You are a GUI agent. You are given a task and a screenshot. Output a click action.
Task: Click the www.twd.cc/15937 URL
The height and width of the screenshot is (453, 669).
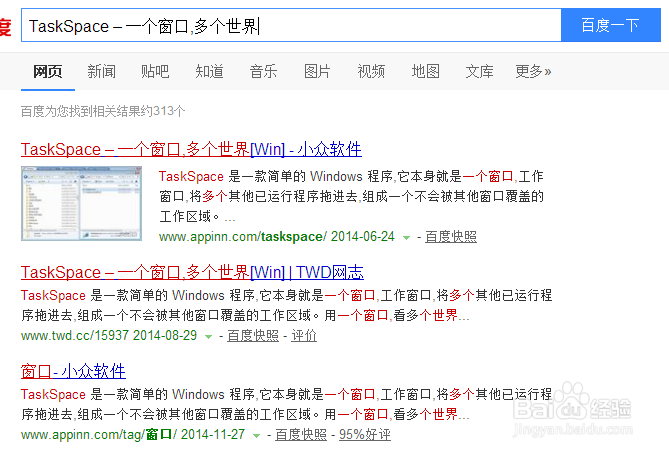(75, 336)
